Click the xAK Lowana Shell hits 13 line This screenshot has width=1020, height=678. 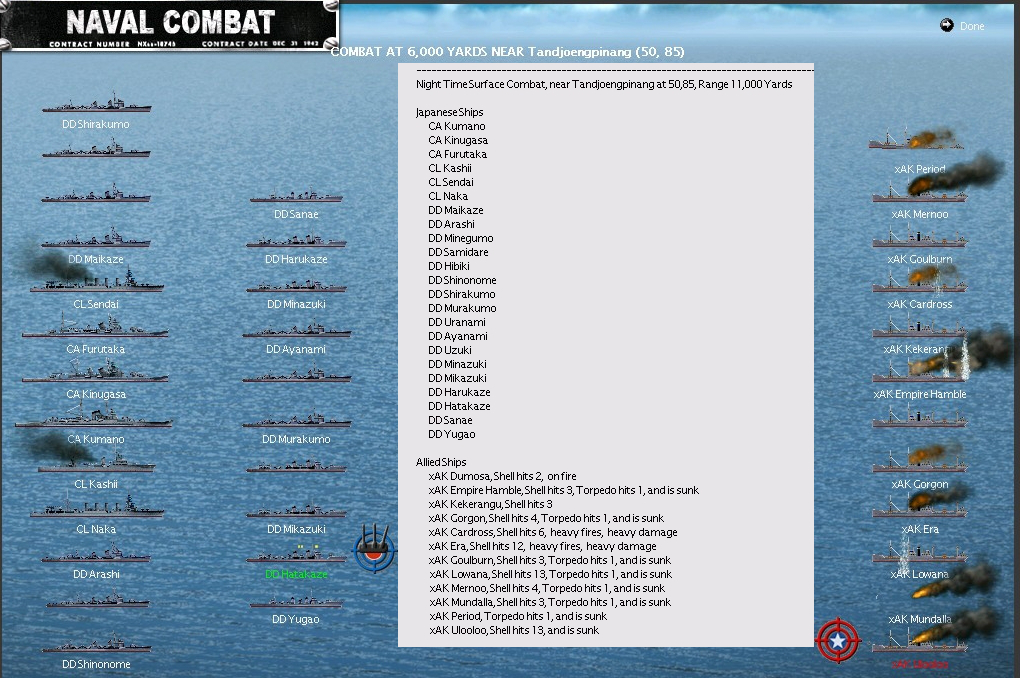point(550,575)
